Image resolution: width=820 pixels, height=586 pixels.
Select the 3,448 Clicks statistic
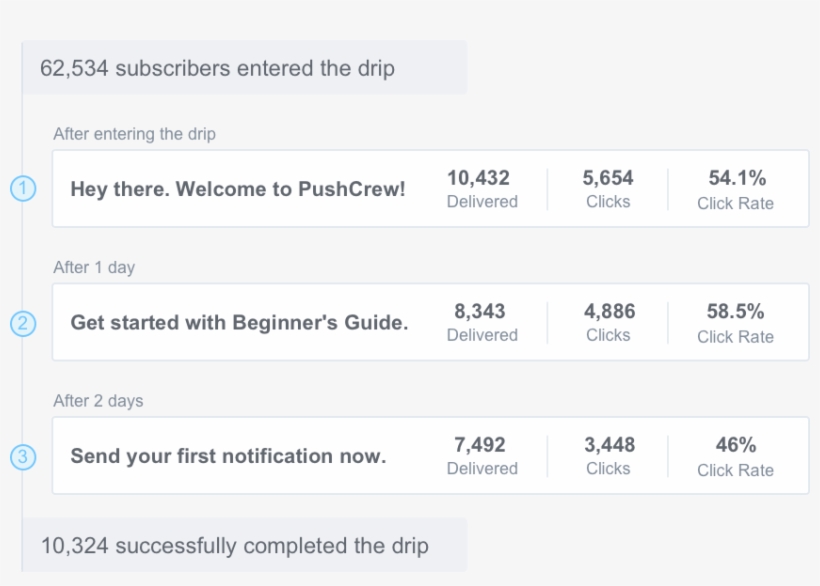pyautogui.click(x=608, y=456)
